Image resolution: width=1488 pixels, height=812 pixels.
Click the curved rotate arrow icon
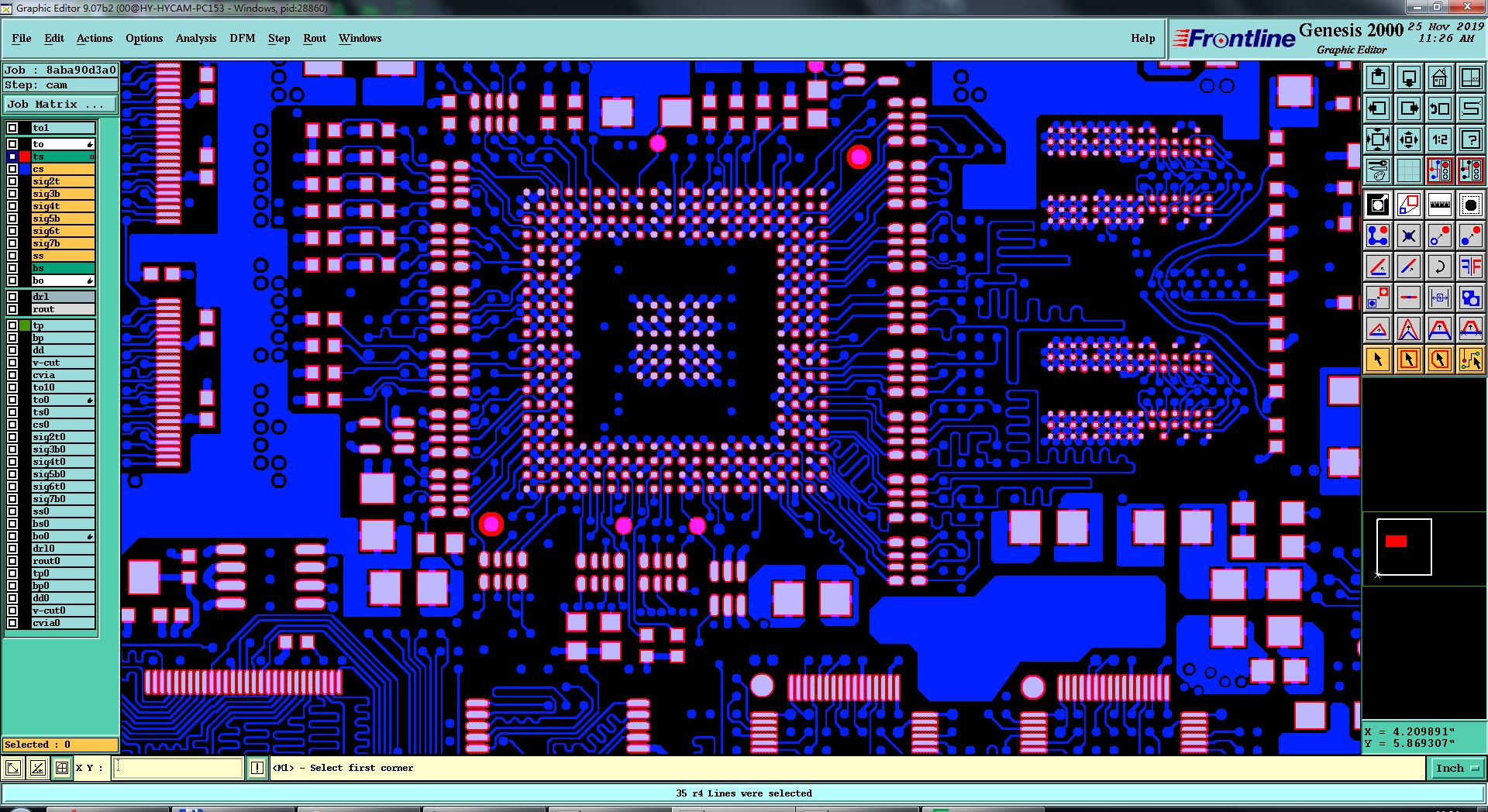1440,267
